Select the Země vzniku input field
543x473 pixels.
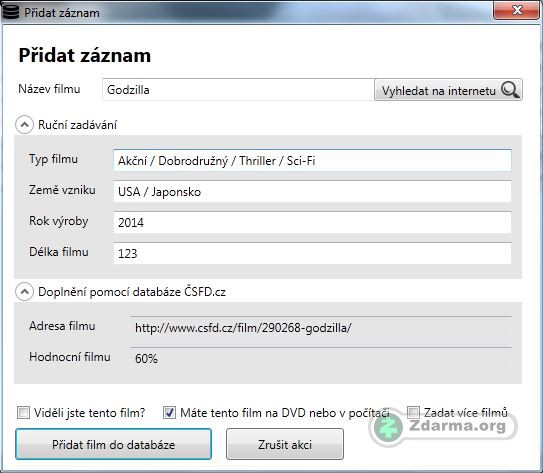coord(312,191)
